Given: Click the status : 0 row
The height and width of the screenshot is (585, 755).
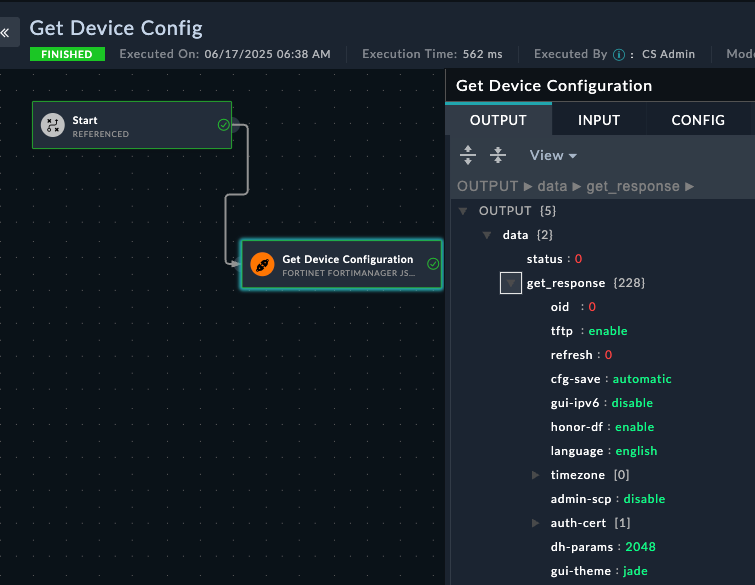Looking at the screenshot, I should tap(554, 259).
